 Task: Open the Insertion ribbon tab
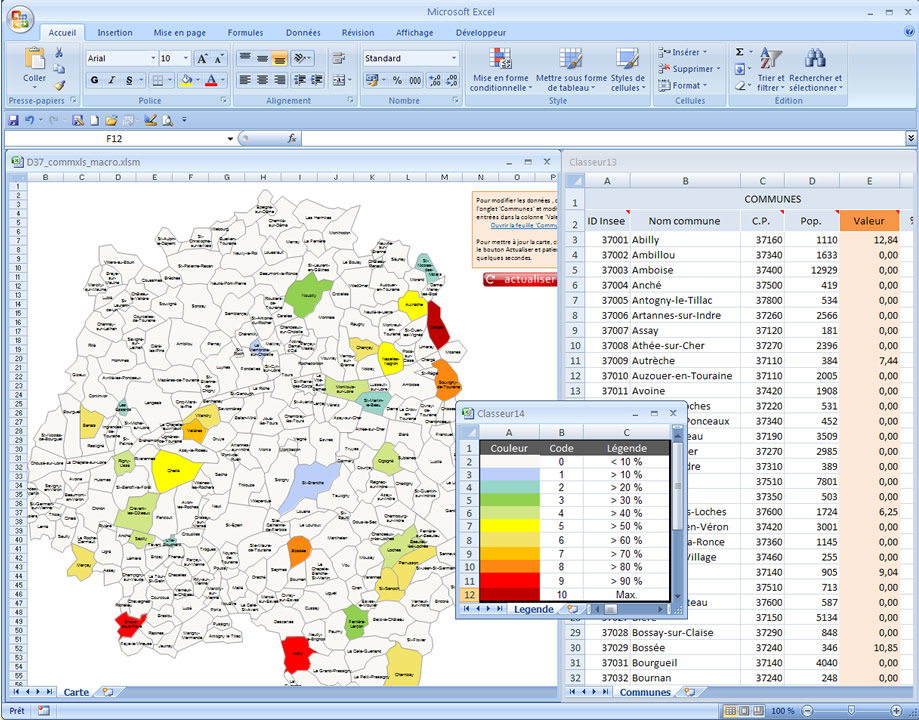pos(115,33)
